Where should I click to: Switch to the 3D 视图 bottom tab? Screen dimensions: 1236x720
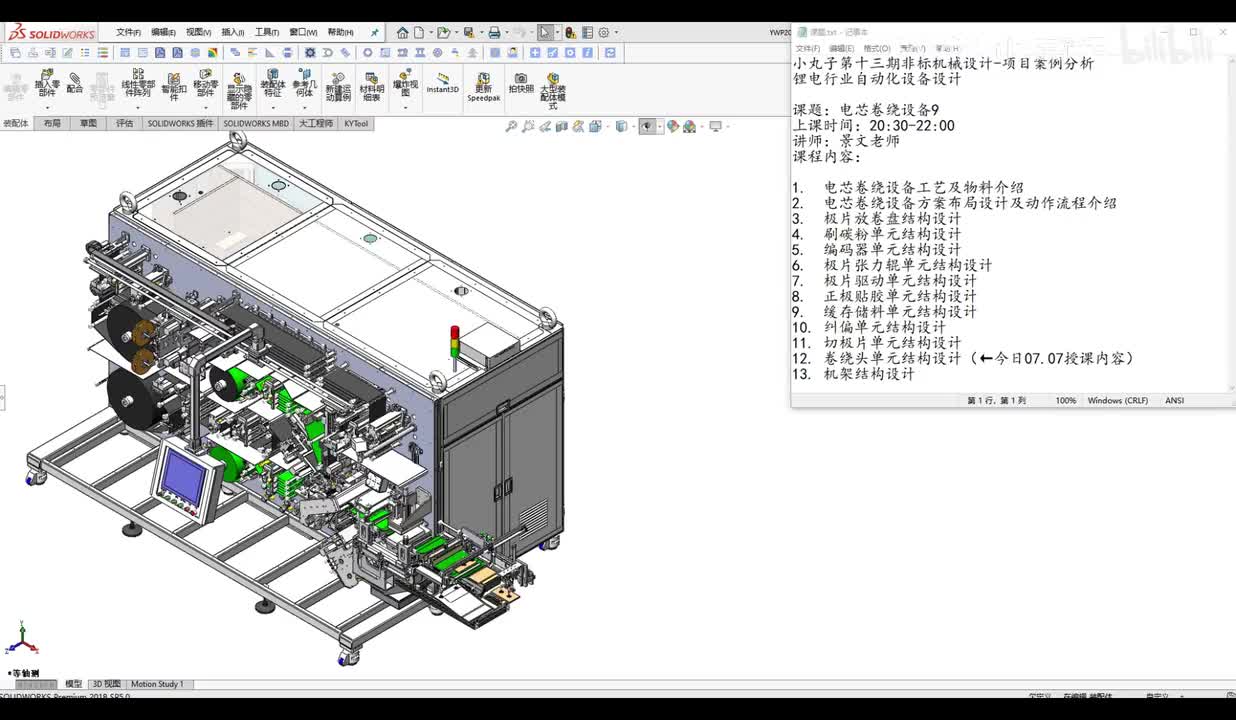[105, 684]
